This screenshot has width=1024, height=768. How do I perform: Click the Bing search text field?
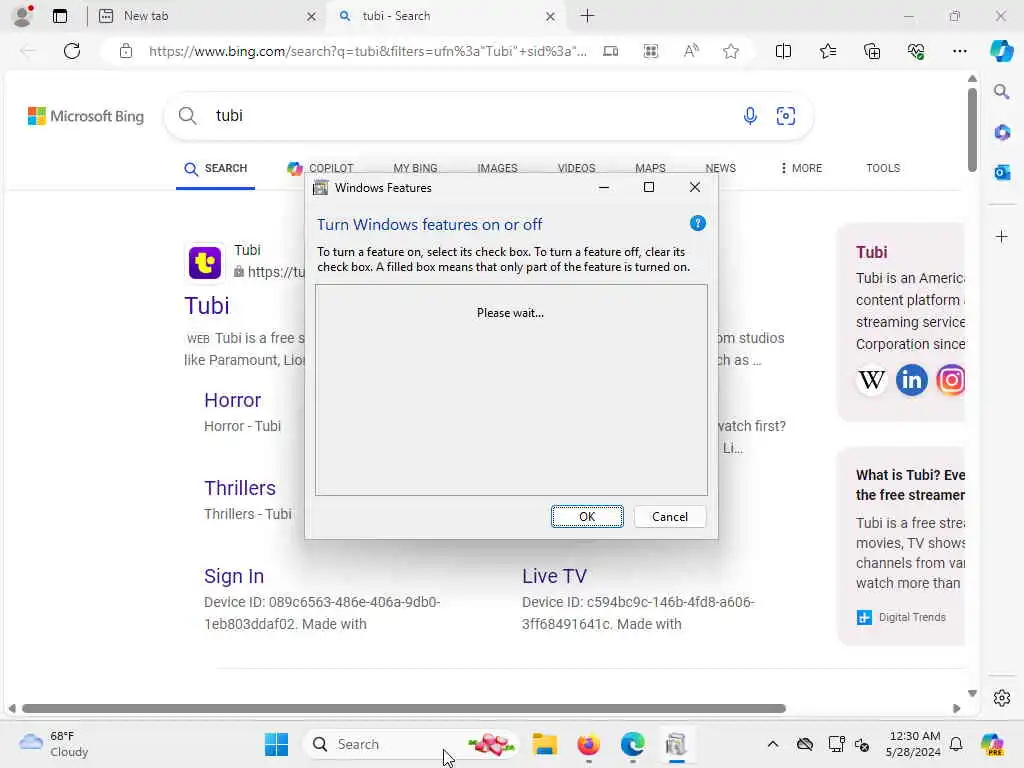470,116
